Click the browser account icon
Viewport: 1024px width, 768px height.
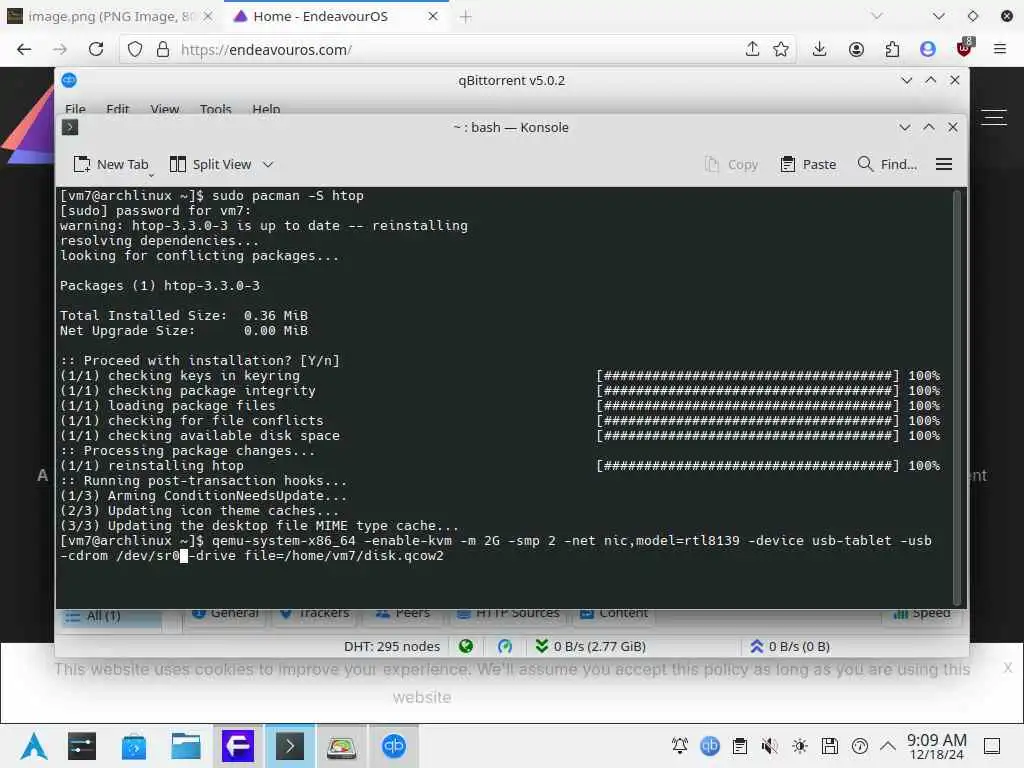[856, 49]
